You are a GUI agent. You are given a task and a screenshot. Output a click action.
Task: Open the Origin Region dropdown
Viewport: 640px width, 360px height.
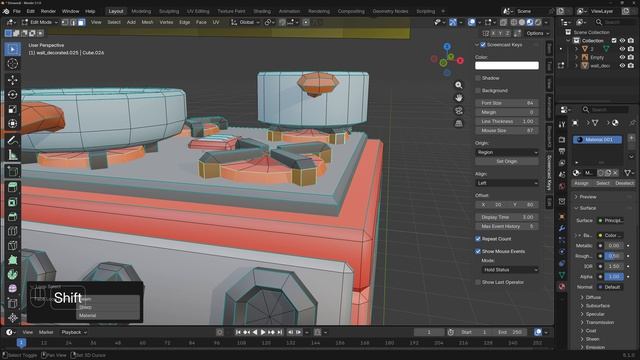point(507,152)
